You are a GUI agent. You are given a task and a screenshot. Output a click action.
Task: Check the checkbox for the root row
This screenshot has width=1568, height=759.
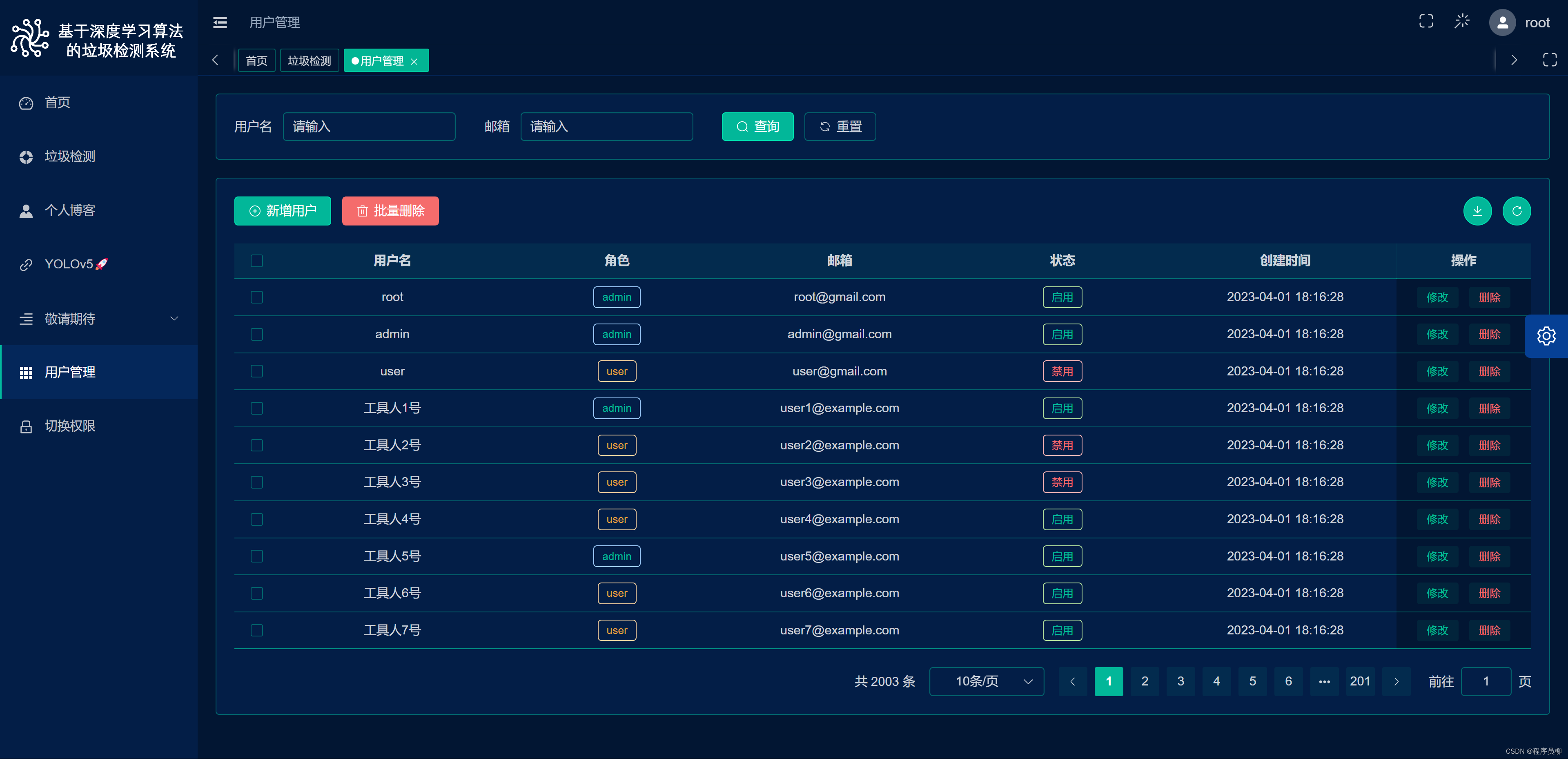257,297
